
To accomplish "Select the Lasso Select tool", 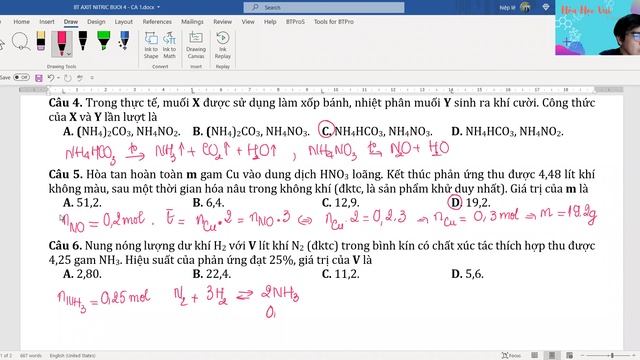I will pyautogui.click(x=20, y=42).
